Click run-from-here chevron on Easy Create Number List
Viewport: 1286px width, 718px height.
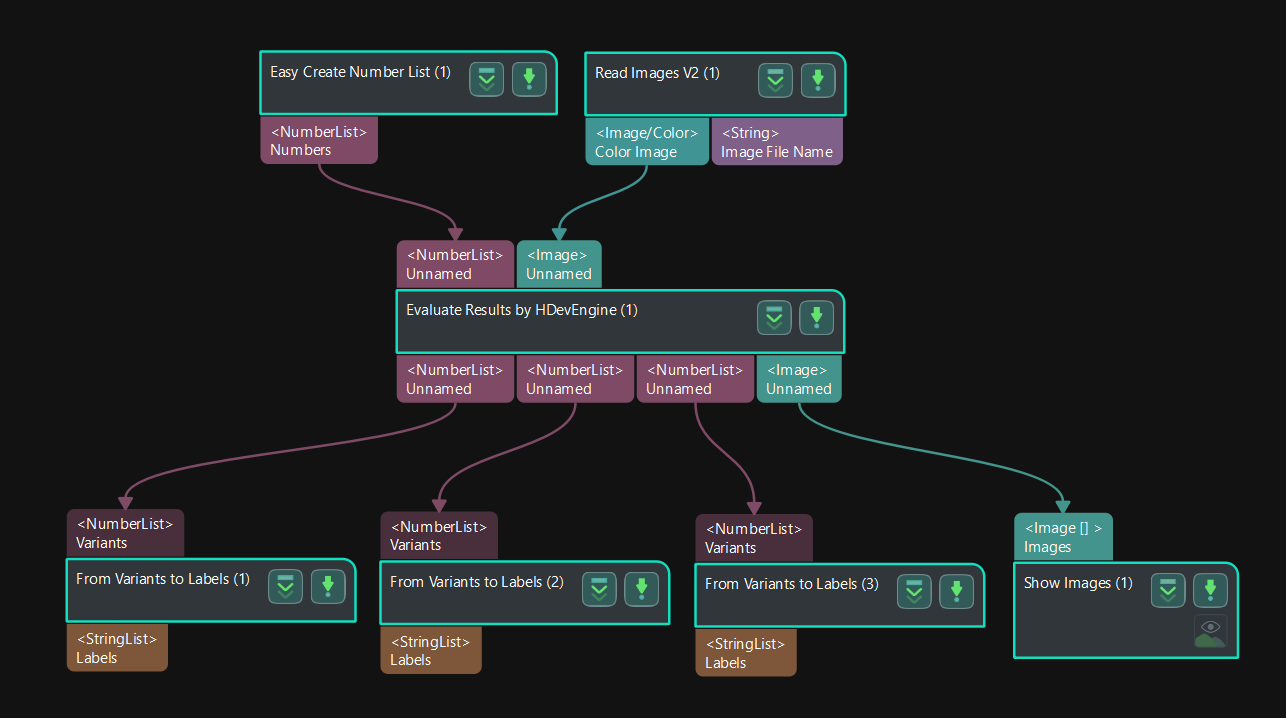tap(486, 79)
